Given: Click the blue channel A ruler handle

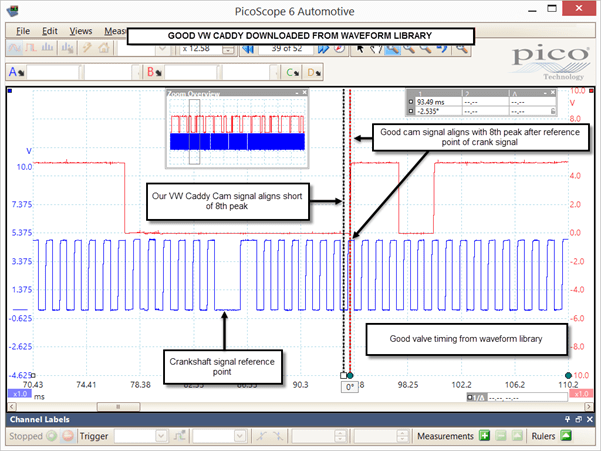Looking at the screenshot, I should coord(10,91).
